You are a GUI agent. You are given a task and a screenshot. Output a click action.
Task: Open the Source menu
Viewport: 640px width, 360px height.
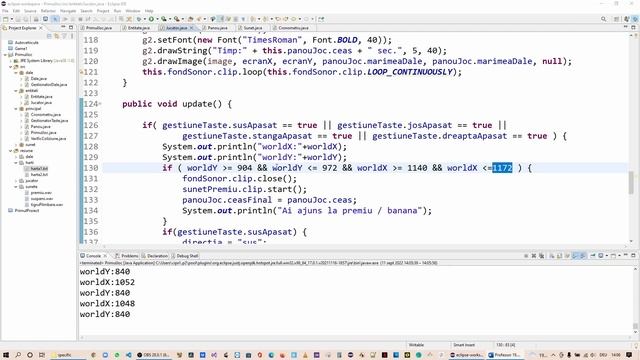click(x=30, y=11)
